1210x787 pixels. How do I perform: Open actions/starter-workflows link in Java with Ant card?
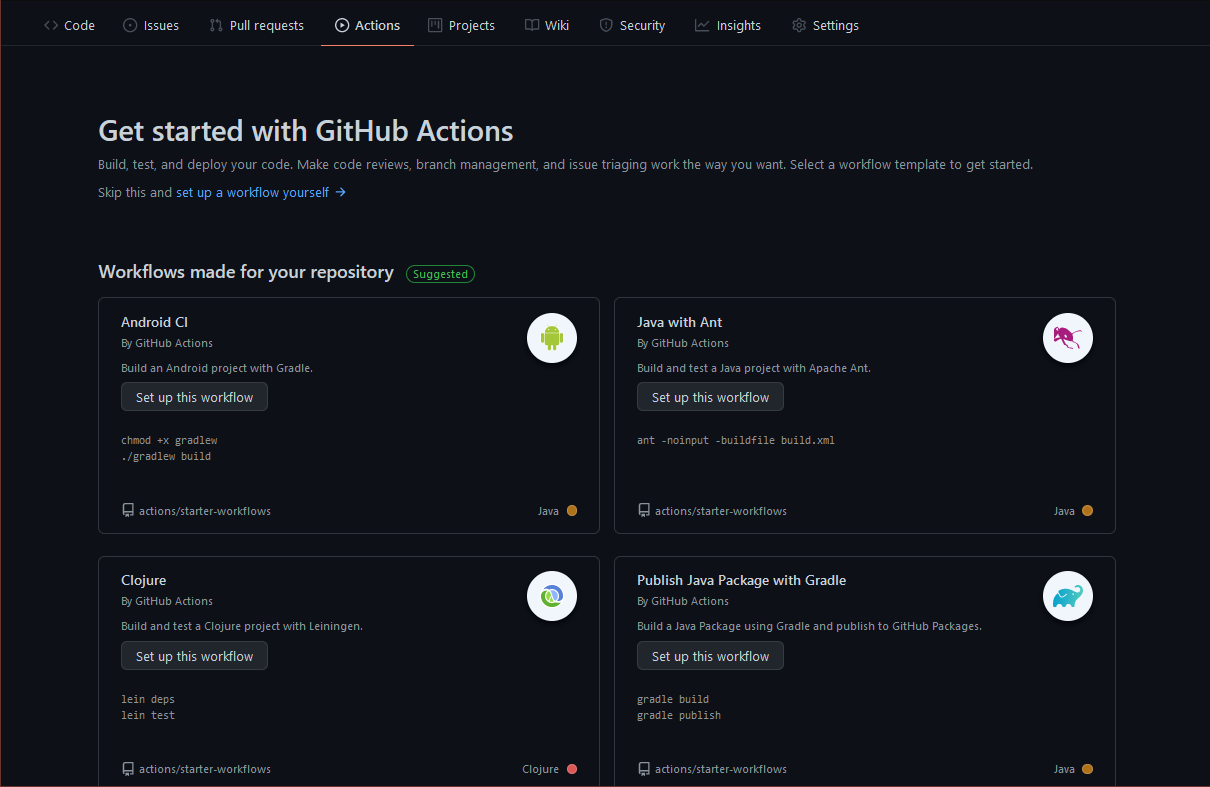click(x=721, y=511)
